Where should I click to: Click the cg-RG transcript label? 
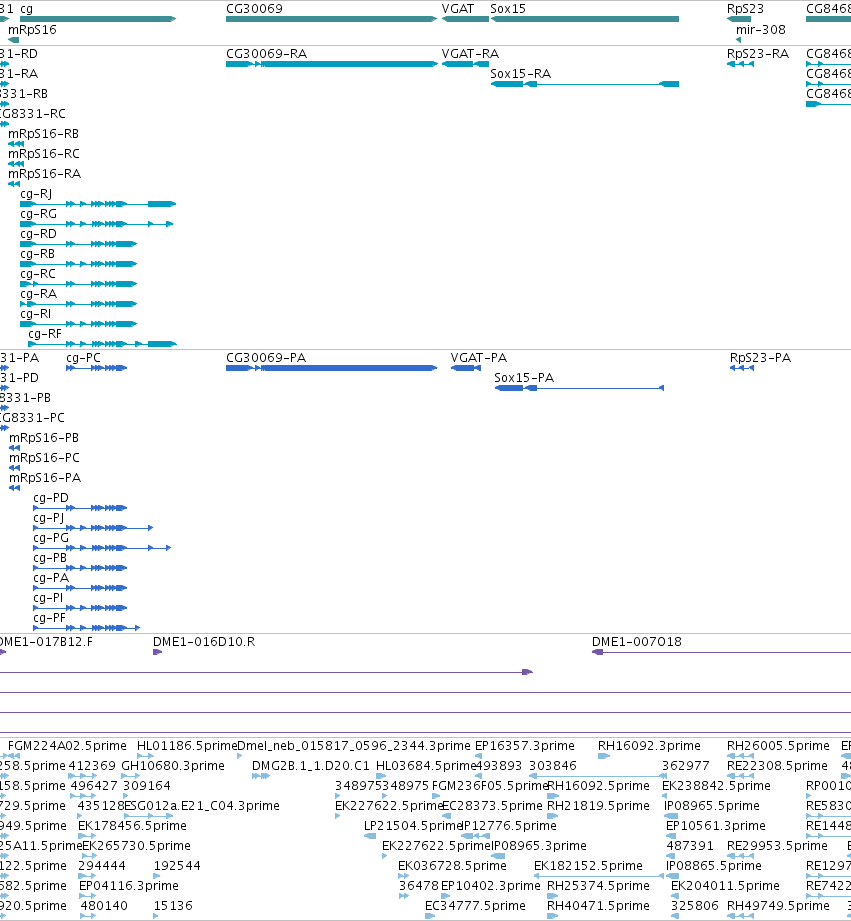point(39,214)
